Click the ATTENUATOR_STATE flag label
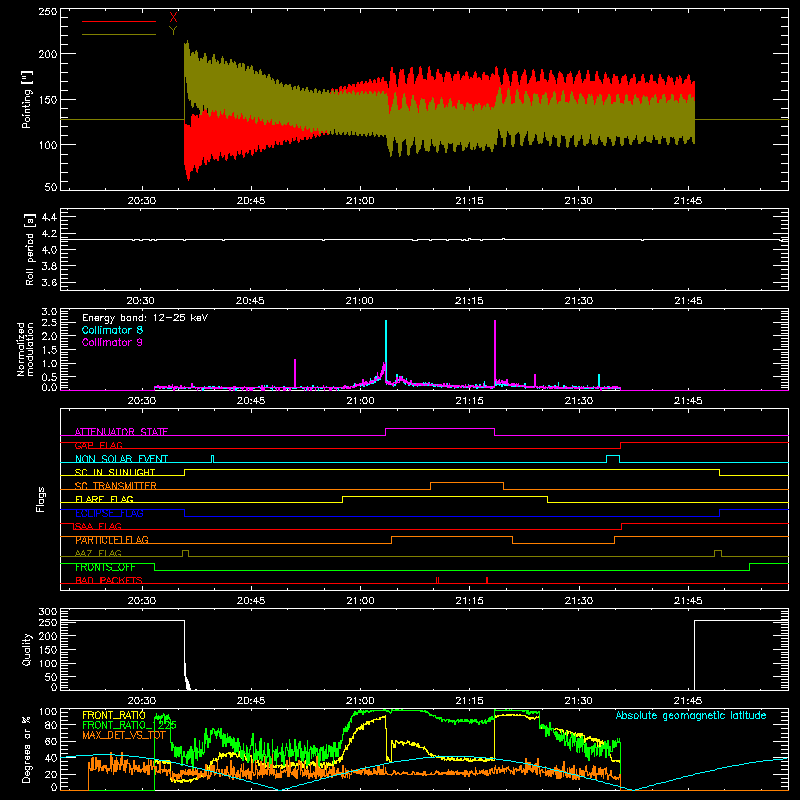 tap(121, 432)
